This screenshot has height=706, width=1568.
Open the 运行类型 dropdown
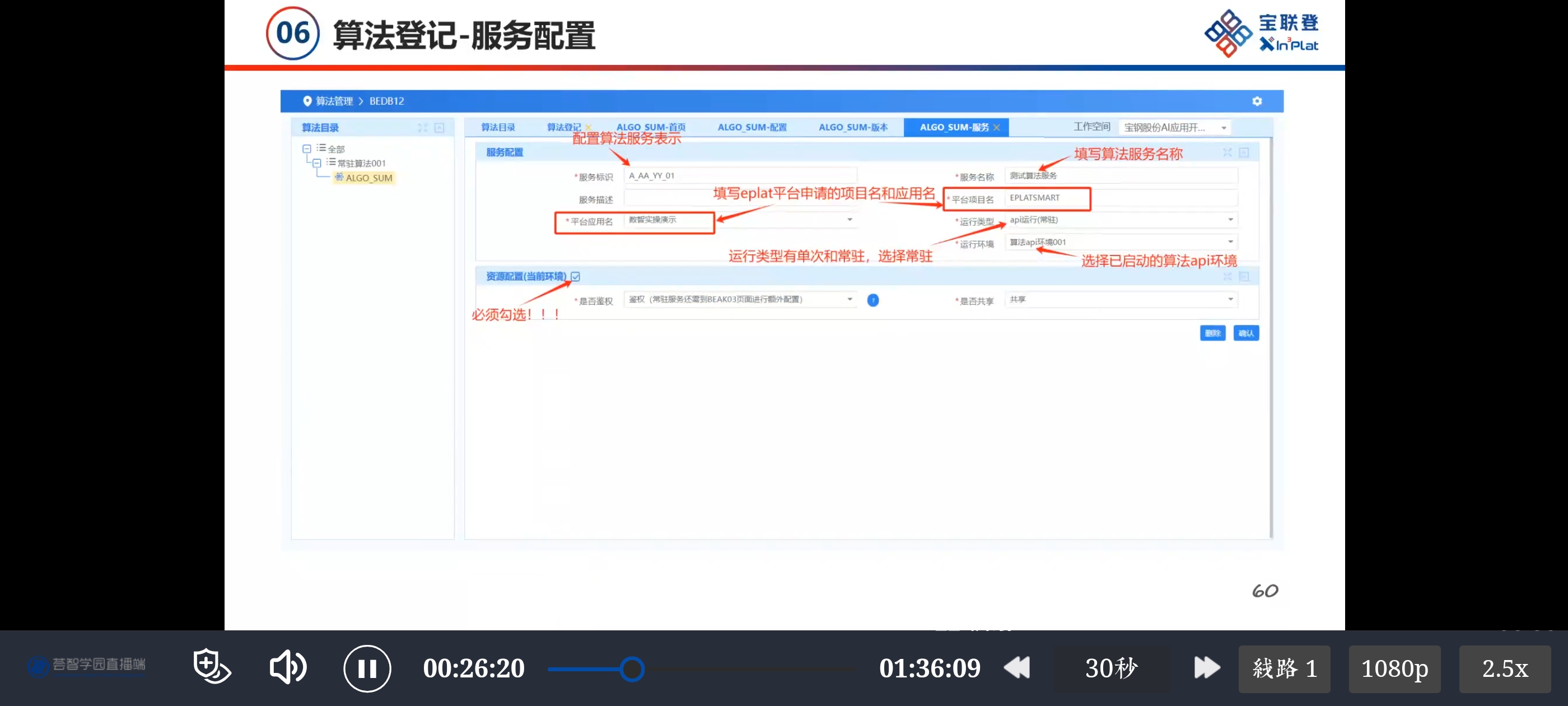coord(1230,220)
